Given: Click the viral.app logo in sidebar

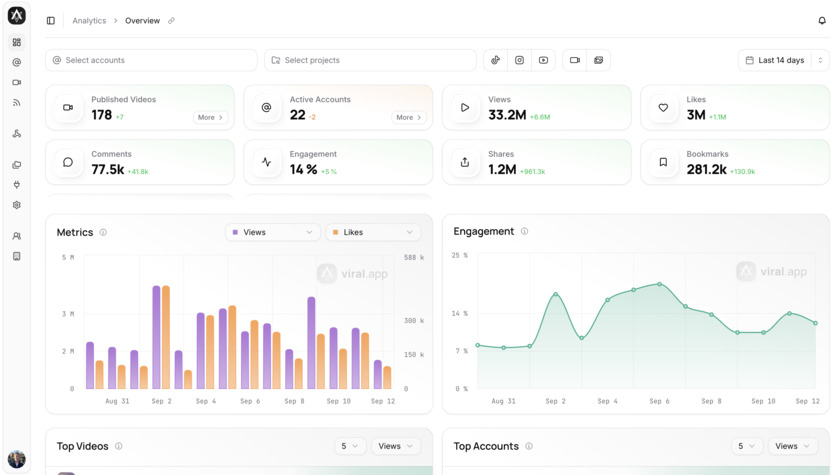Looking at the screenshot, I should 17,16.
